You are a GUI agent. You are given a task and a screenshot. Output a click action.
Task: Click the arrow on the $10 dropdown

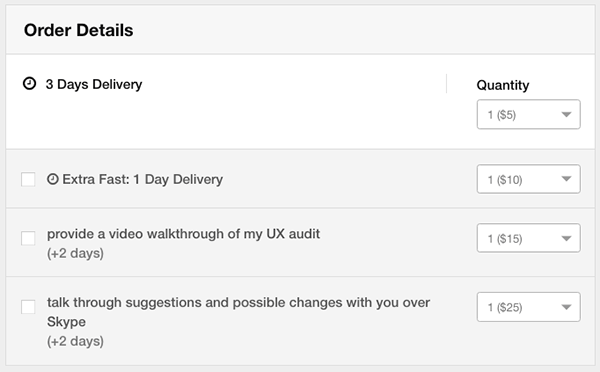(566, 179)
